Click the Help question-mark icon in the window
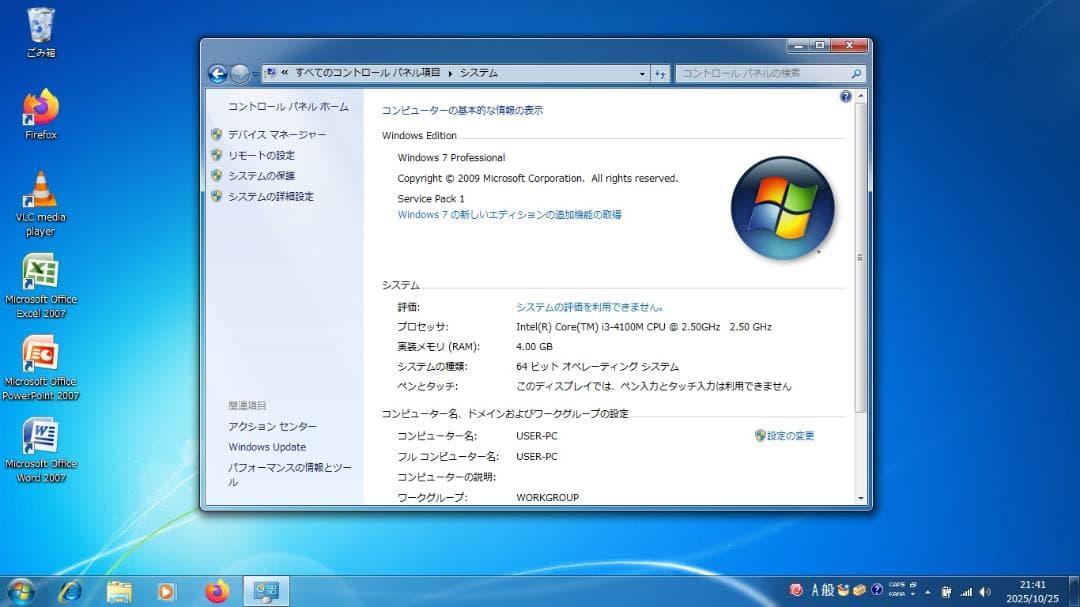This screenshot has width=1080, height=607. [x=845, y=96]
